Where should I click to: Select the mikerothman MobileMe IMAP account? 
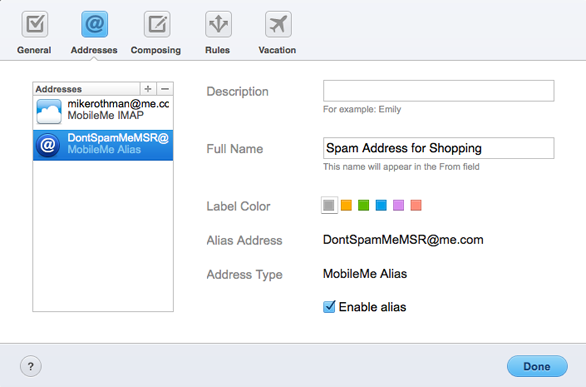[103, 111]
